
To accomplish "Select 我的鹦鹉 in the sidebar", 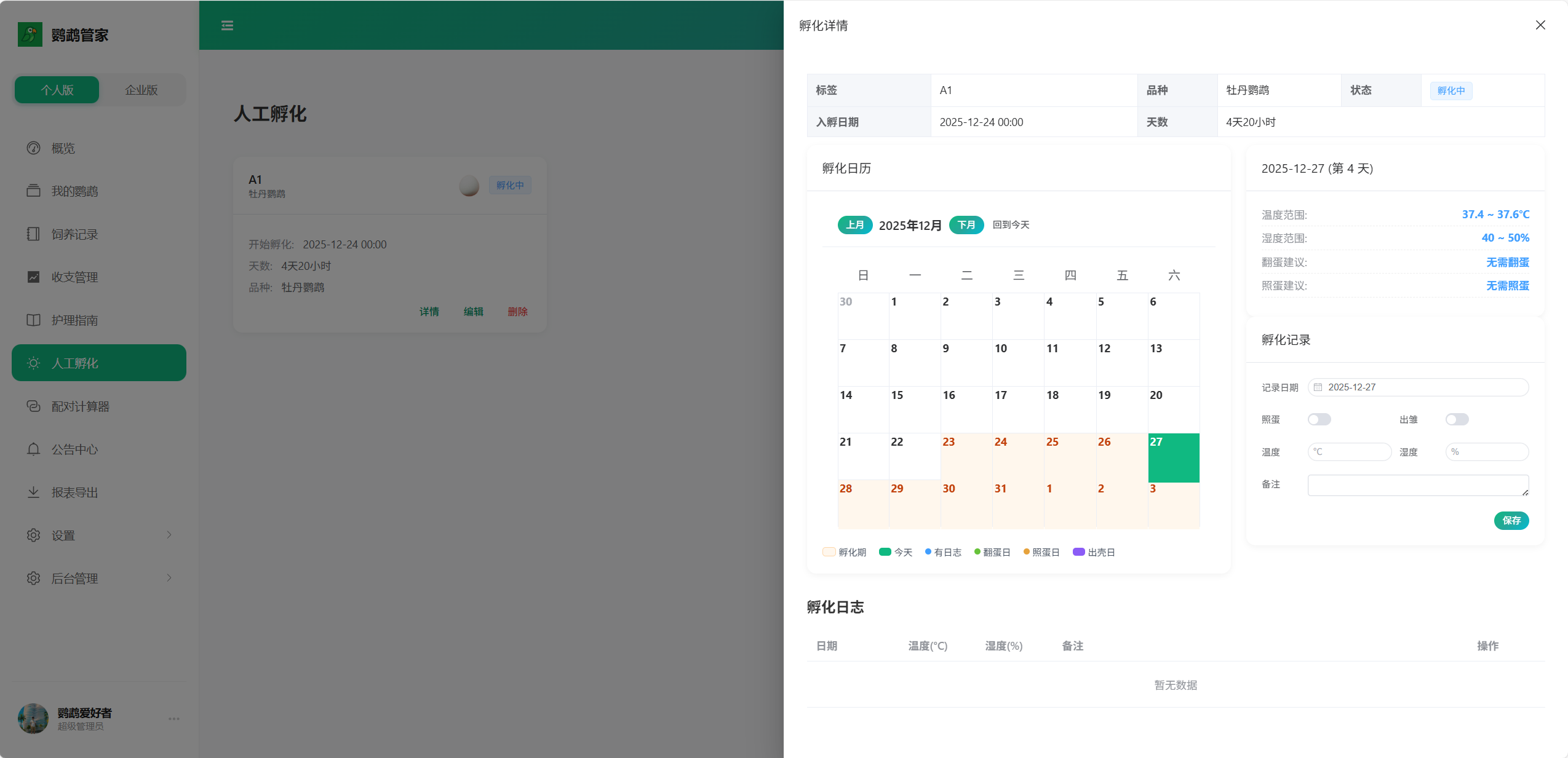I will click(73, 191).
